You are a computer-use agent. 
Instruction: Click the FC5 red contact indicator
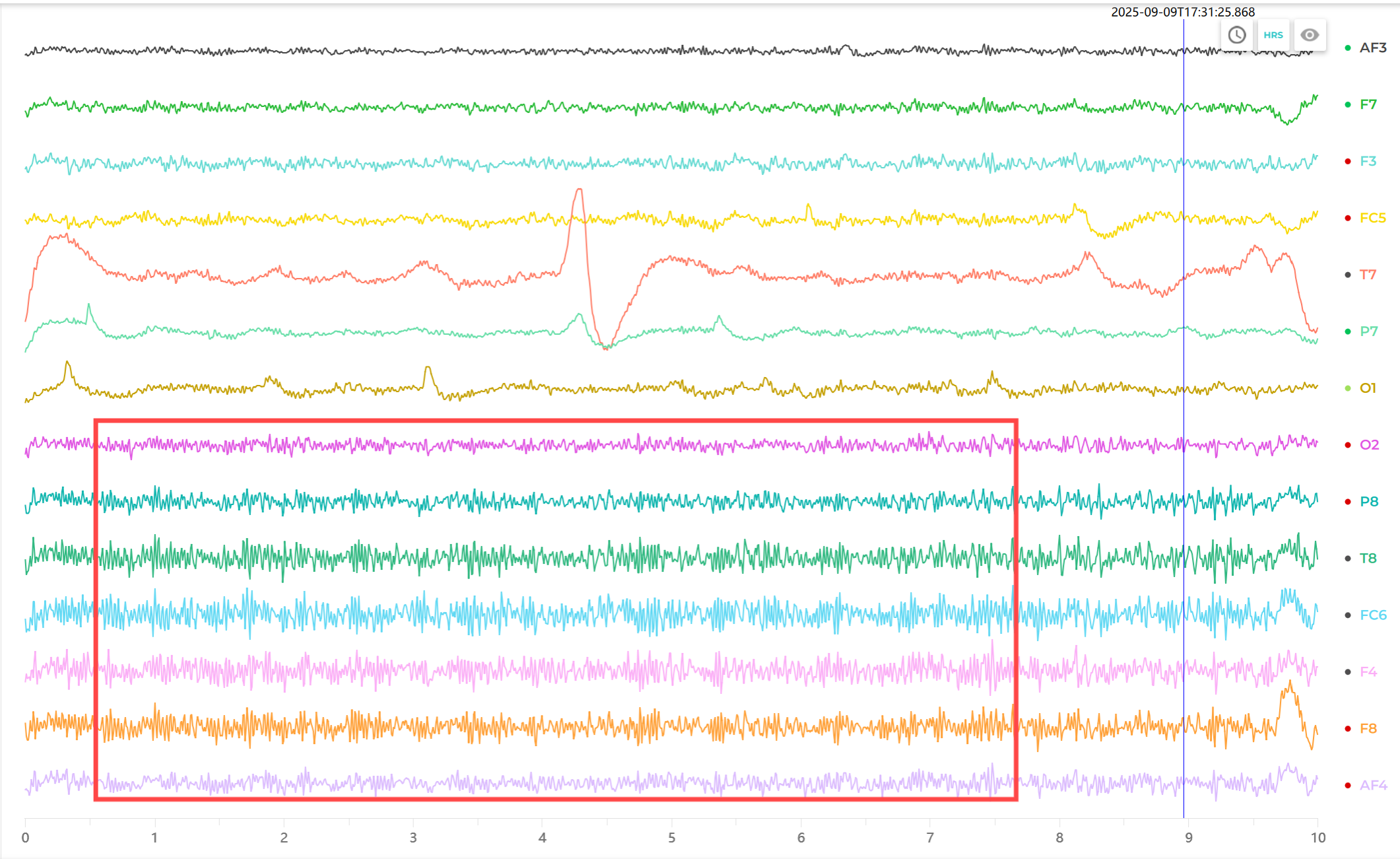click(1348, 219)
